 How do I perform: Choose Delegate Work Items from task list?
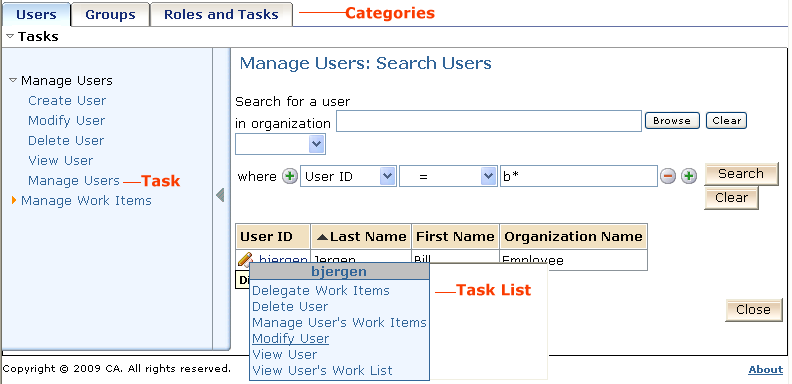pyautogui.click(x=321, y=291)
